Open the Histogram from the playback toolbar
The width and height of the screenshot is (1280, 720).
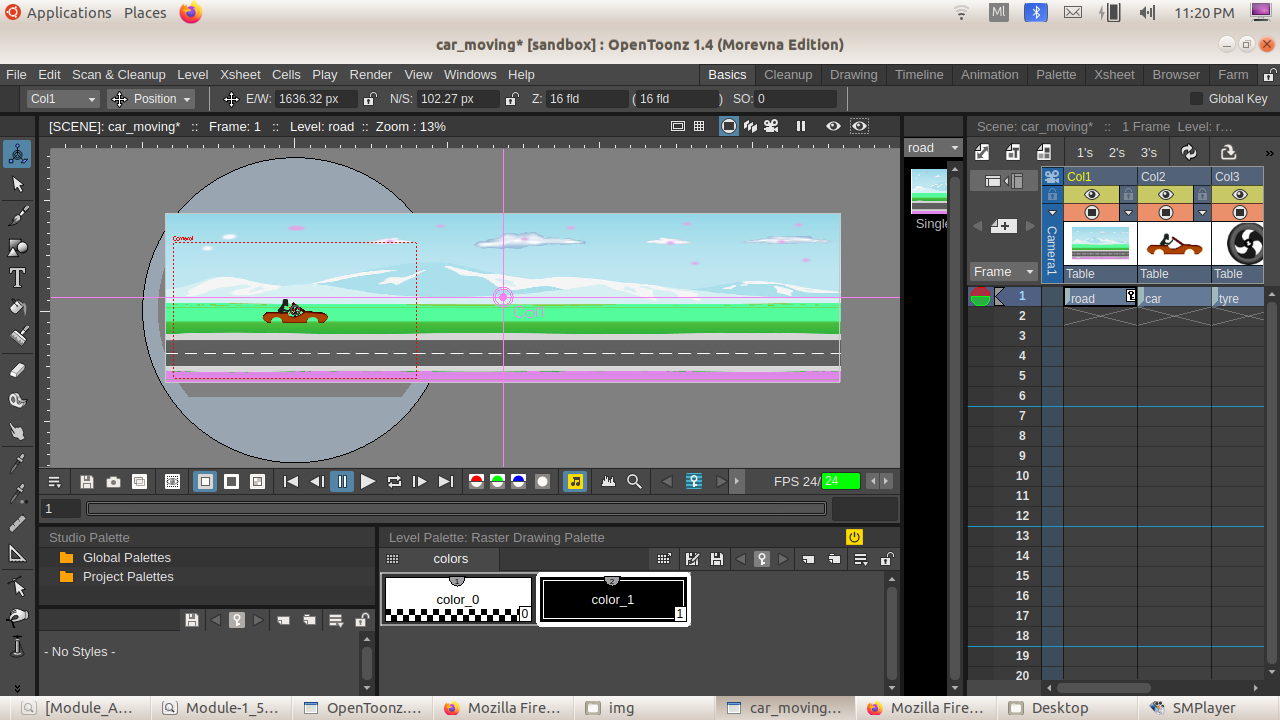(x=608, y=481)
